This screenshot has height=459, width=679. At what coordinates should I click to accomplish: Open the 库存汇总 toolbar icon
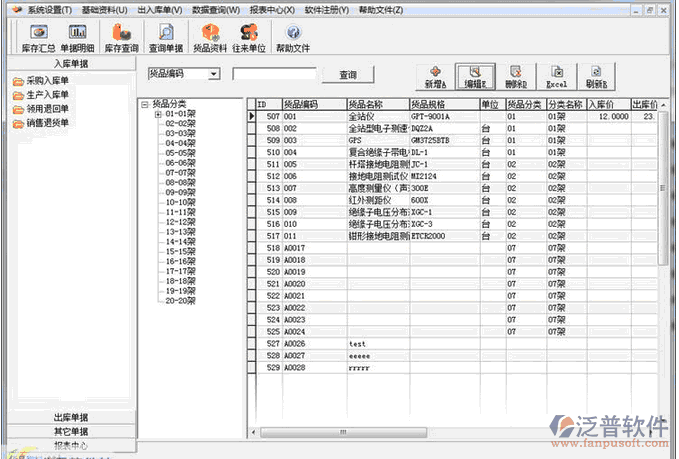(x=38, y=38)
